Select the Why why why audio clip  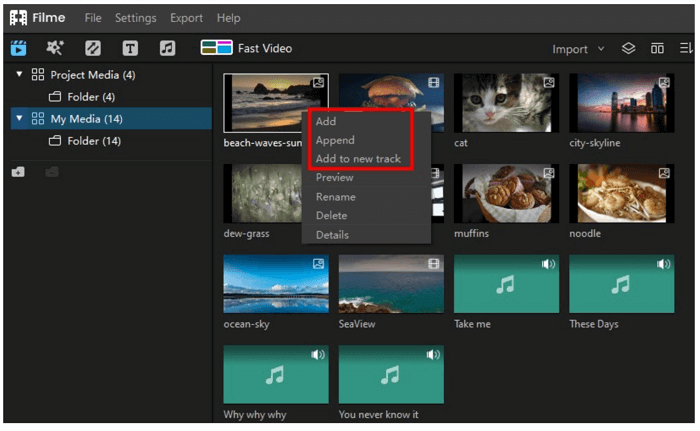point(276,374)
